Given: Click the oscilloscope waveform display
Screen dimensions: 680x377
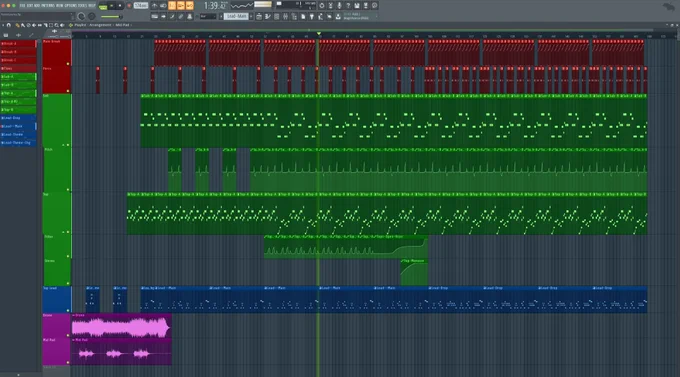Looking at the screenshot, I should tap(242, 5).
